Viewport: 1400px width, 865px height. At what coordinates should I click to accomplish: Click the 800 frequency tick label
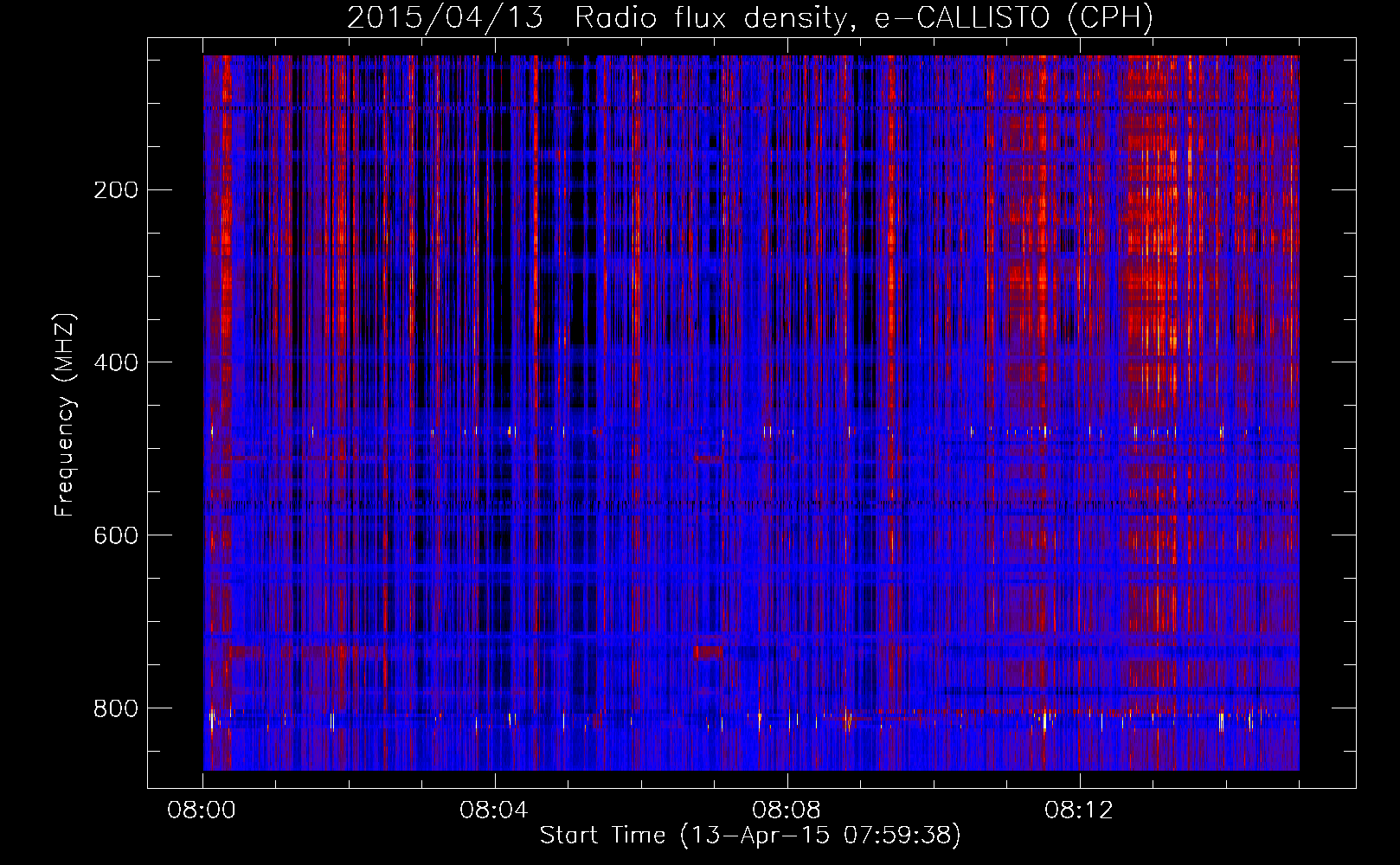click(115, 708)
